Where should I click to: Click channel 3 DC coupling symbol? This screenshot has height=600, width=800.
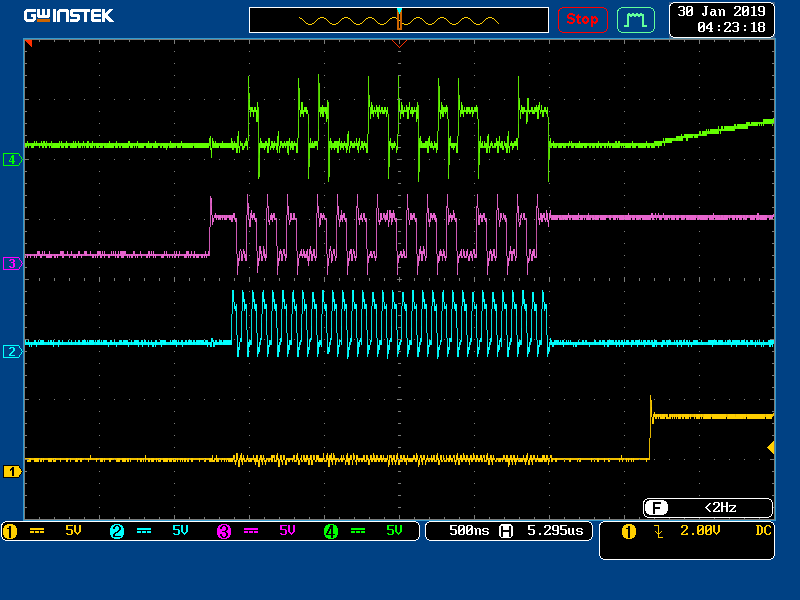[251, 531]
